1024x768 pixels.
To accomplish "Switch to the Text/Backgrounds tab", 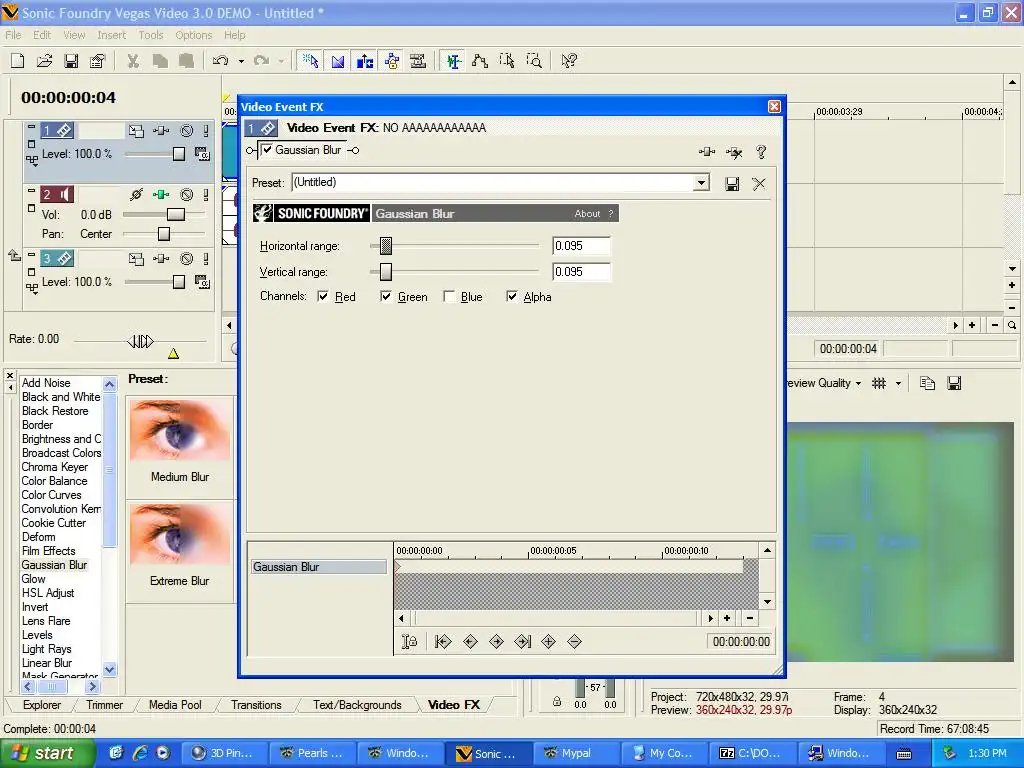I will 357,705.
